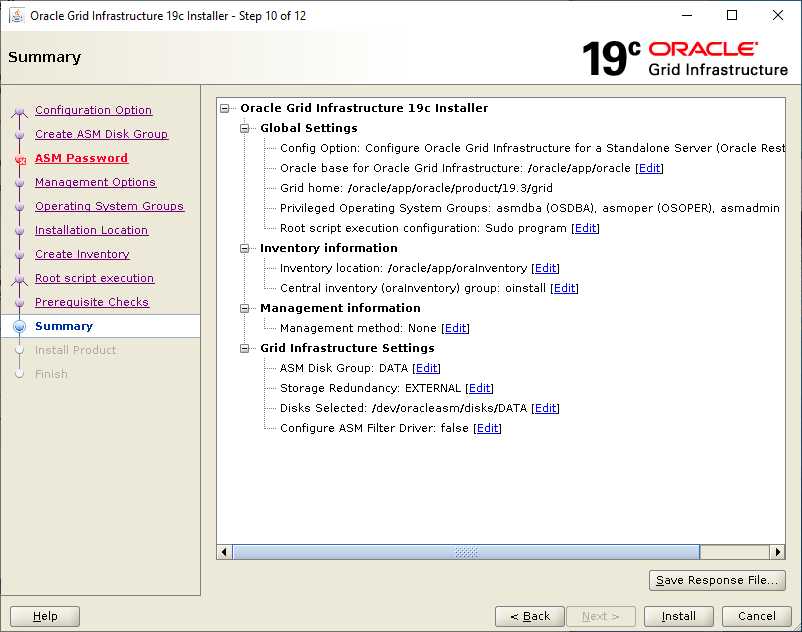Collapse the Management information tree node
Viewport: 802px width, 632px height.
pos(244,308)
